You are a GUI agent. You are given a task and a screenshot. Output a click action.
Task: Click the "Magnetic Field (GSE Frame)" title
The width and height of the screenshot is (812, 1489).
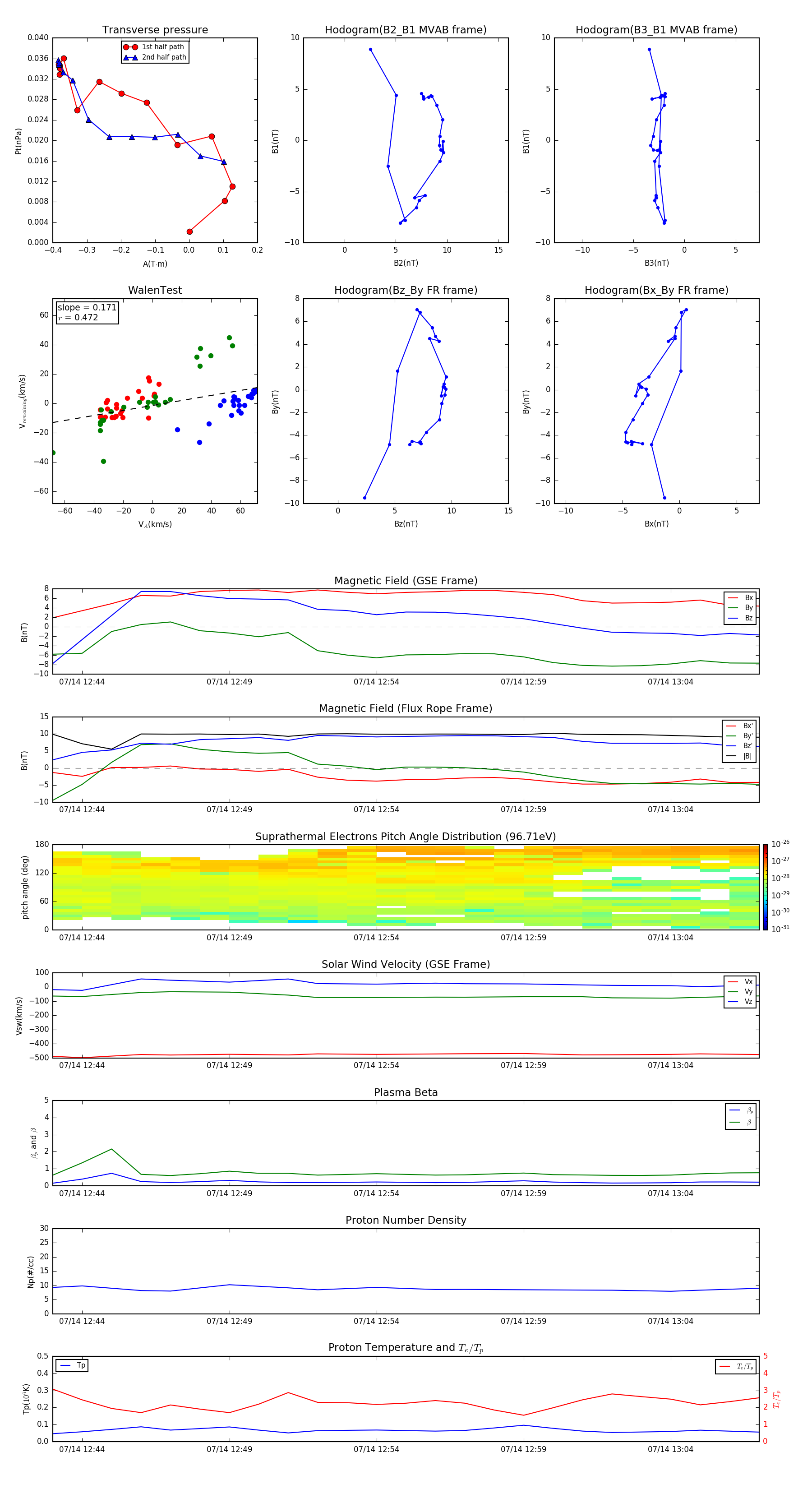[x=406, y=581]
